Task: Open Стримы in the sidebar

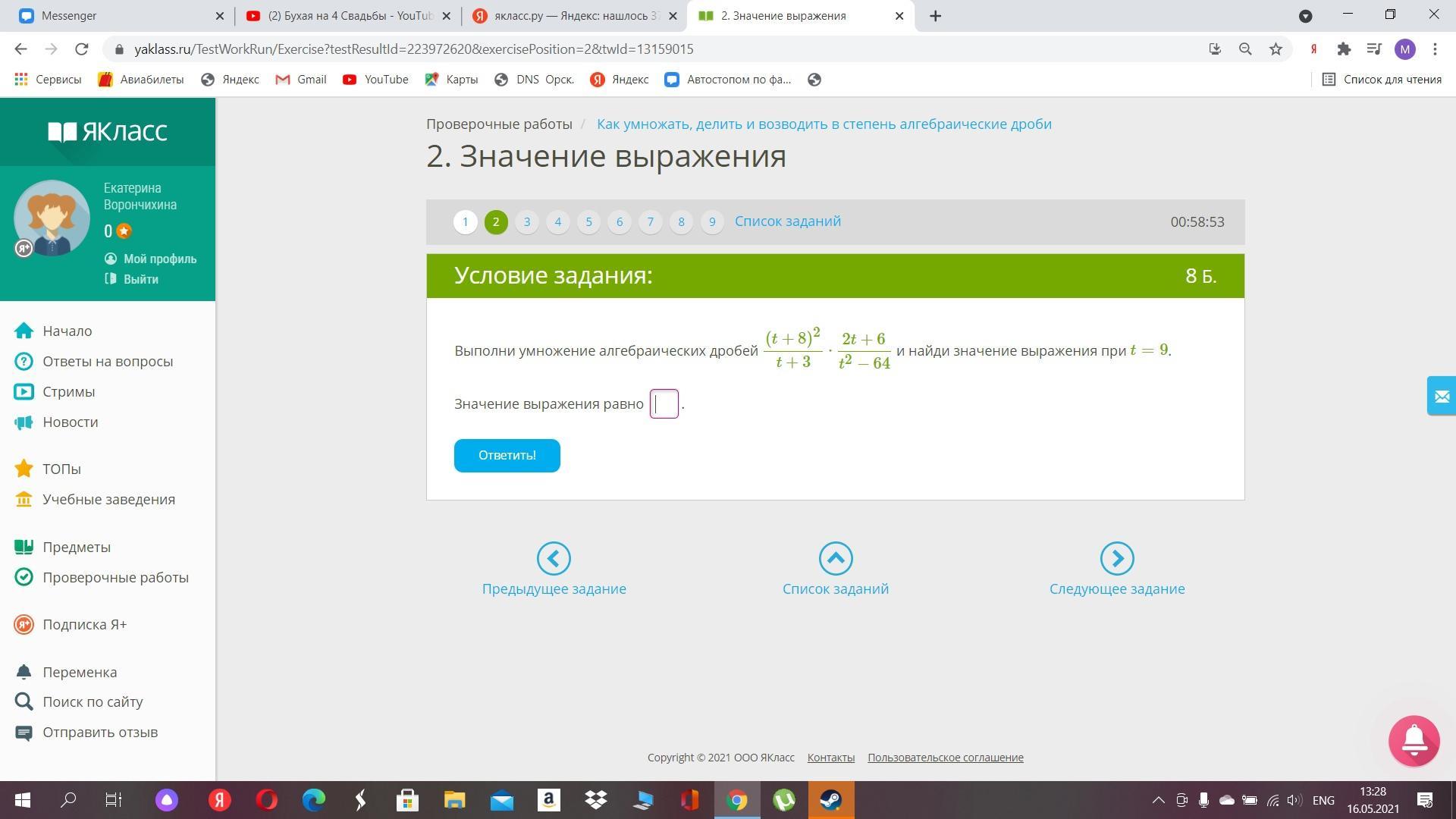Action: point(68,391)
